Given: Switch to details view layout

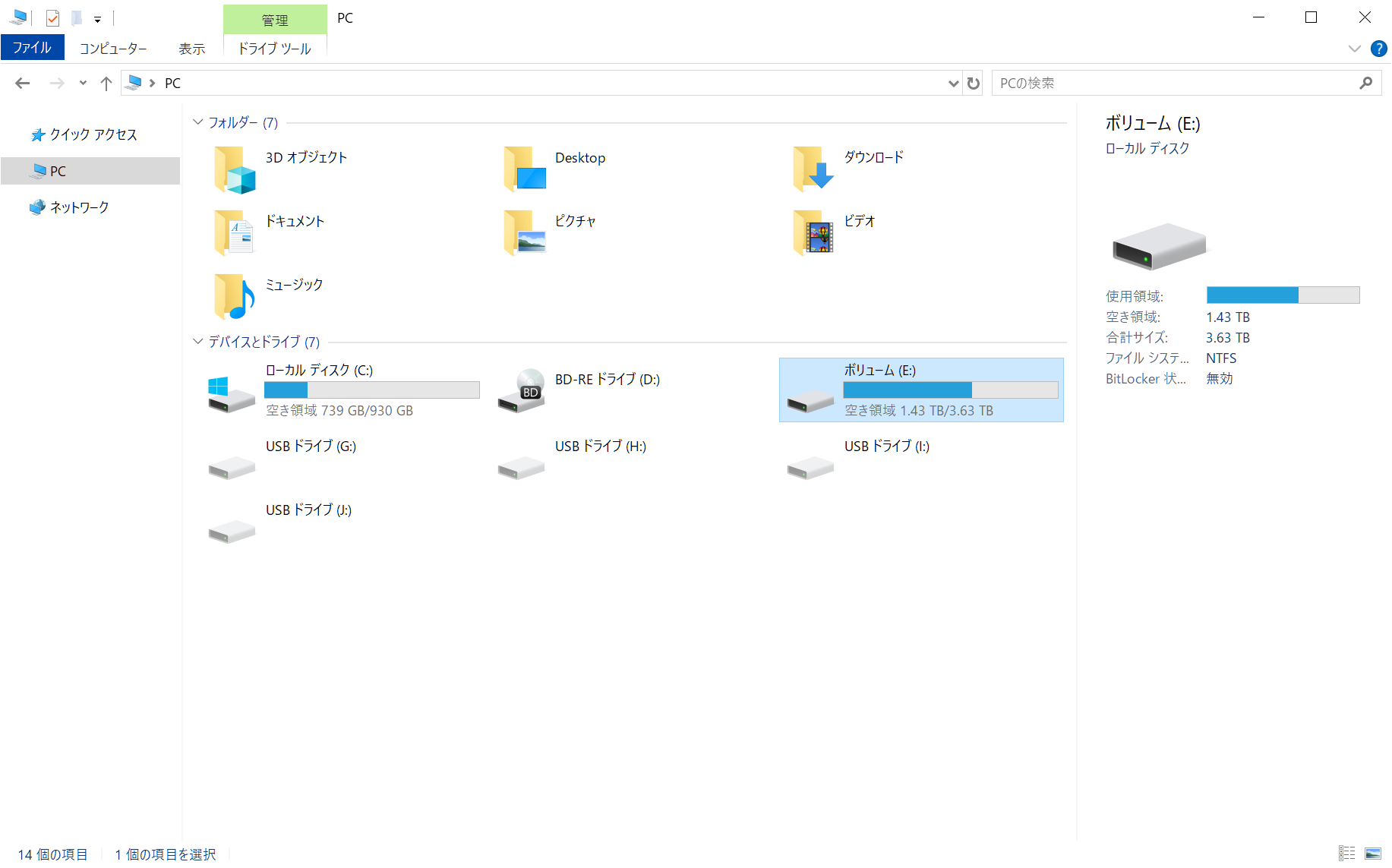Looking at the screenshot, I should 1347,854.
